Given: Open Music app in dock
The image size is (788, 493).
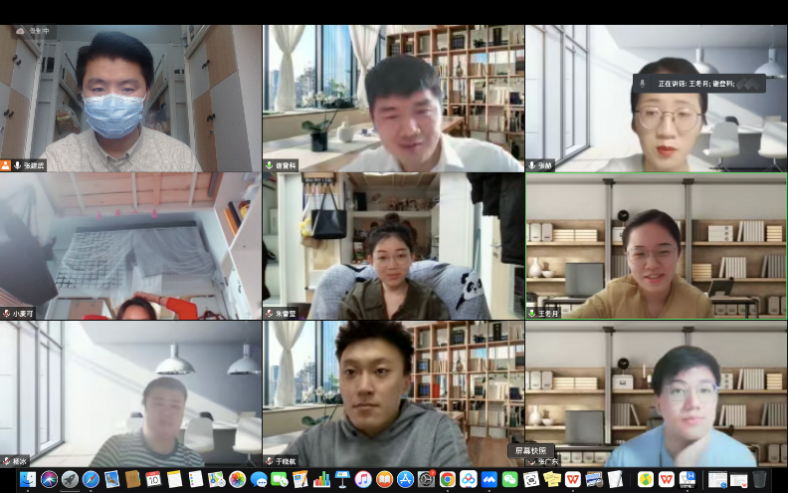Looking at the screenshot, I should tap(363, 479).
